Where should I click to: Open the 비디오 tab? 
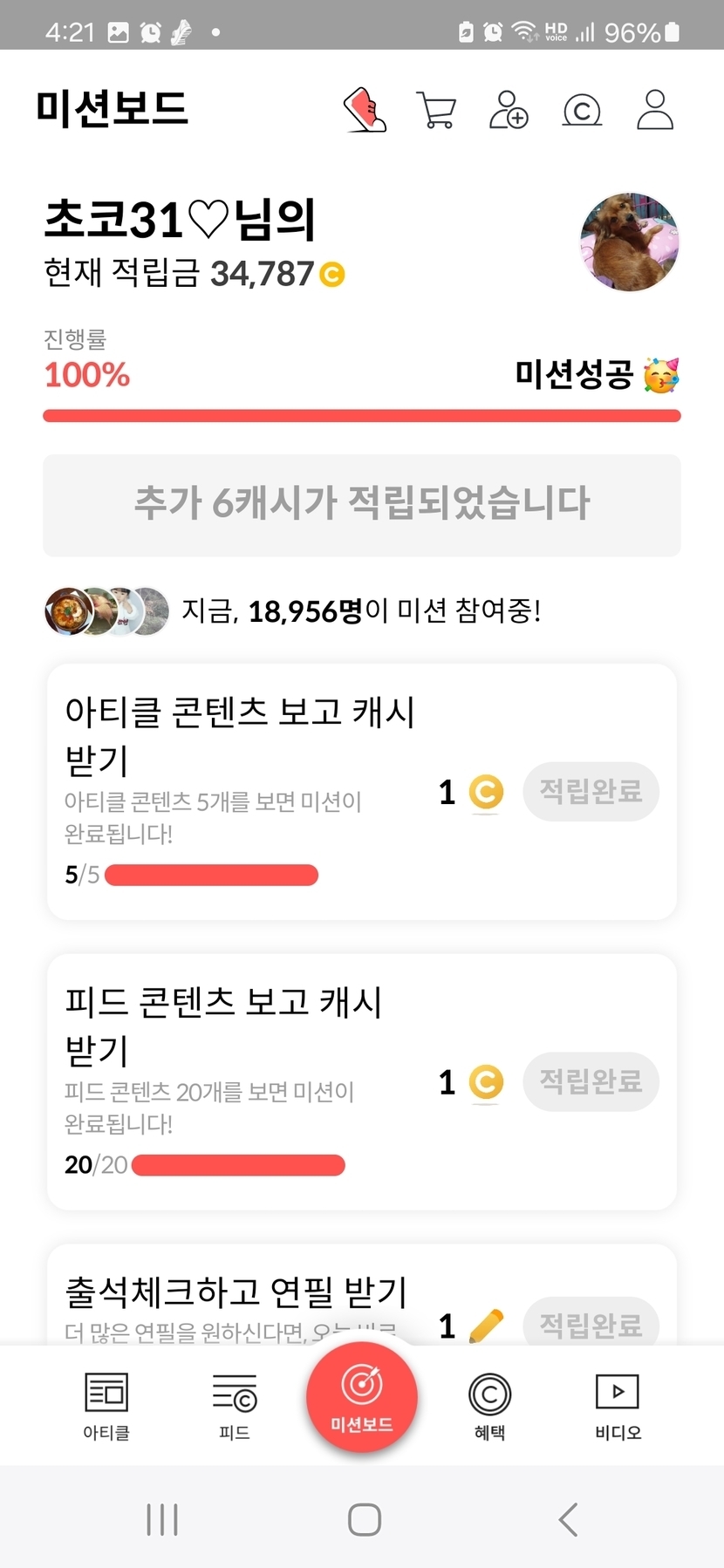(x=618, y=1406)
